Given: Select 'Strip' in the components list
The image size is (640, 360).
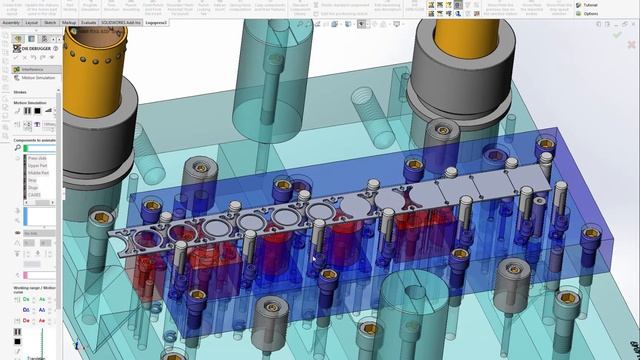Looking at the screenshot, I should pos(32,180).
